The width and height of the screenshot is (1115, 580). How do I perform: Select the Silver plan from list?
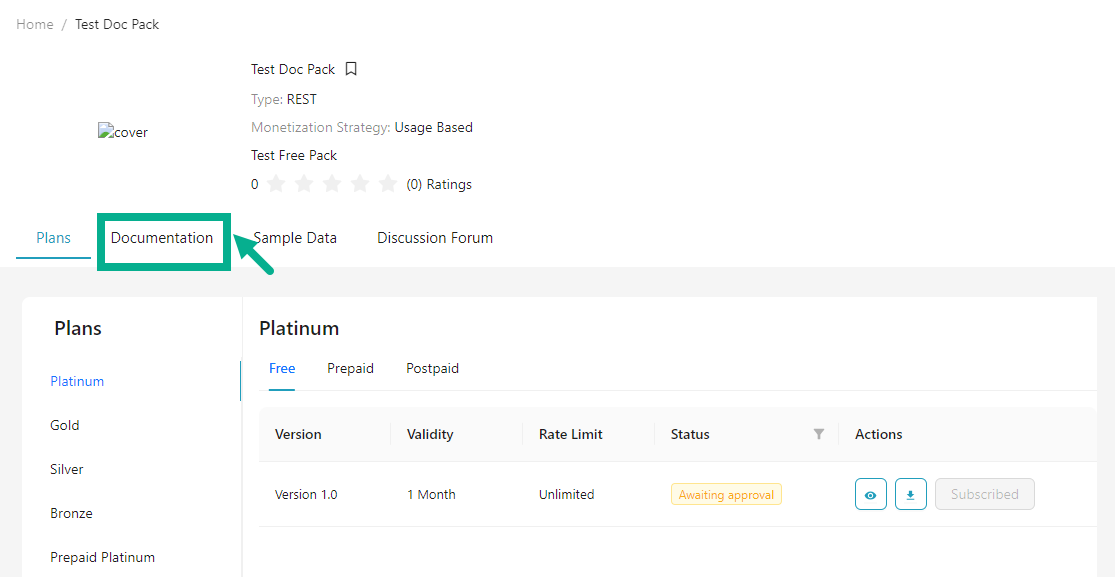pos(67,469)
